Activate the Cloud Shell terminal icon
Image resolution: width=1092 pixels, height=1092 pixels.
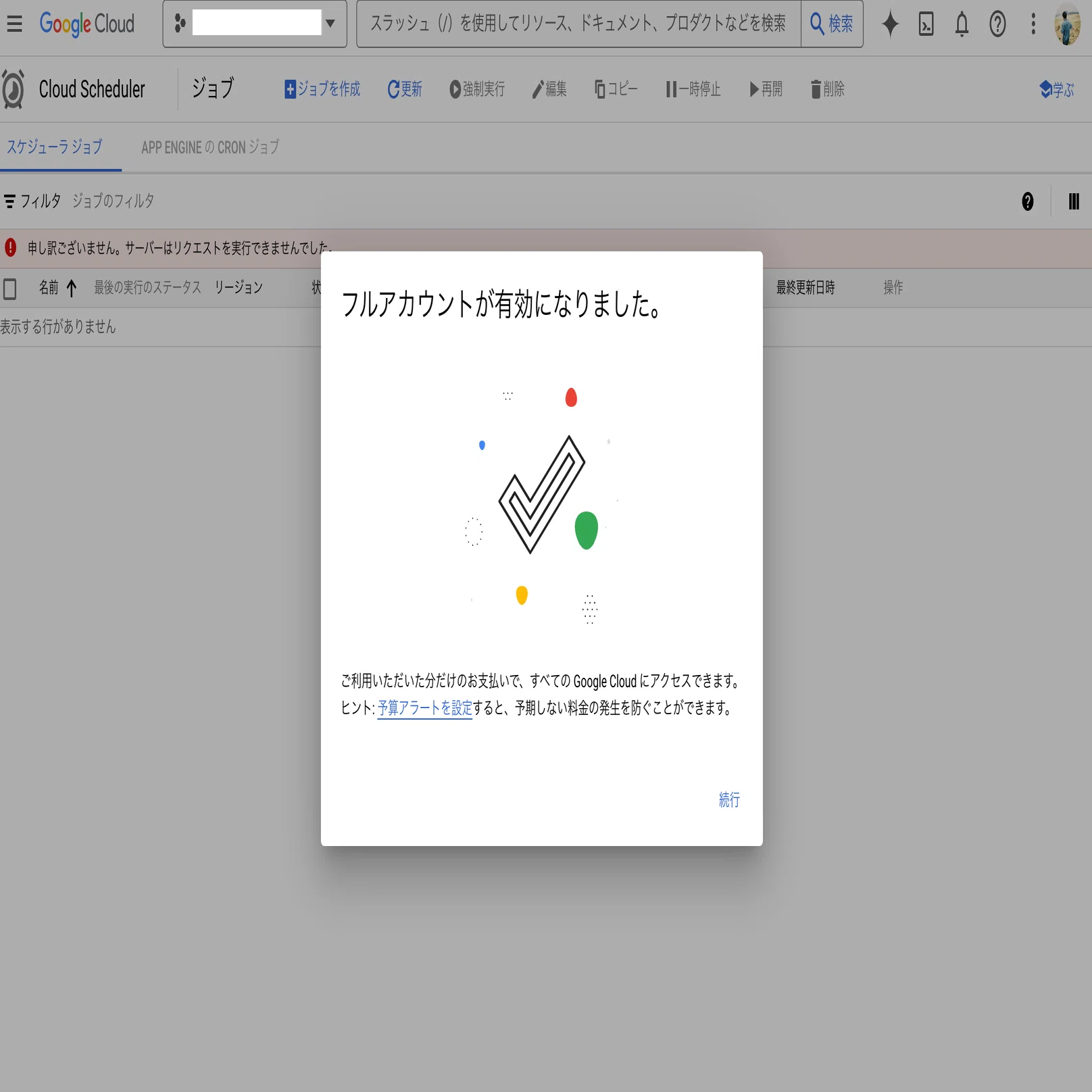[926, 24]
